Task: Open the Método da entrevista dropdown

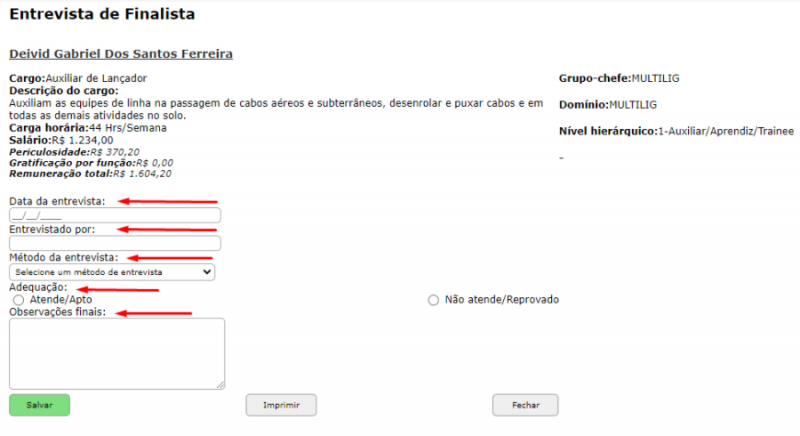Action: tap(111, 271)
